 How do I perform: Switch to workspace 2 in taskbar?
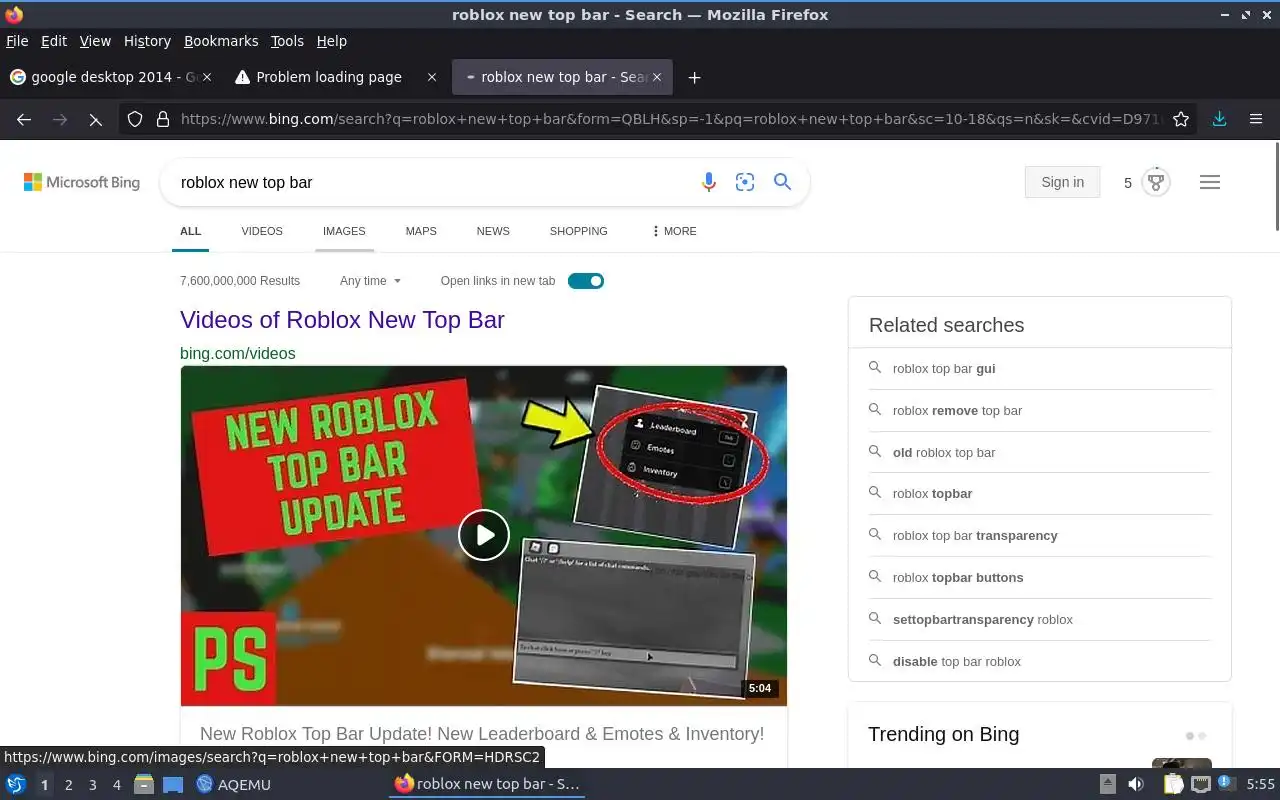tap(69, 785)
